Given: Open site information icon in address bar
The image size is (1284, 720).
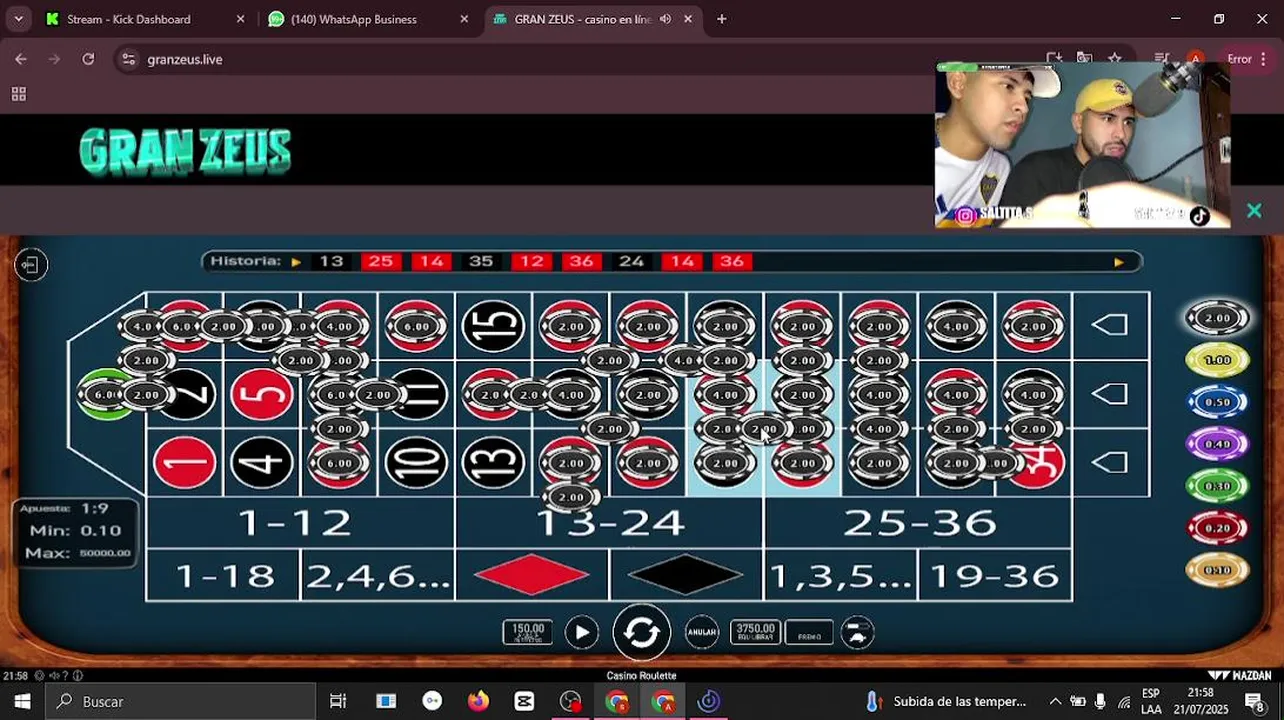Looking at the screenshot, I should [x=128, y=59].
